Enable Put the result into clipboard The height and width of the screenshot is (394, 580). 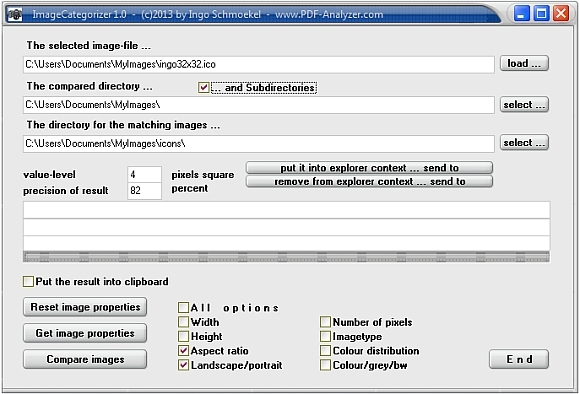(x=28, y=282)
